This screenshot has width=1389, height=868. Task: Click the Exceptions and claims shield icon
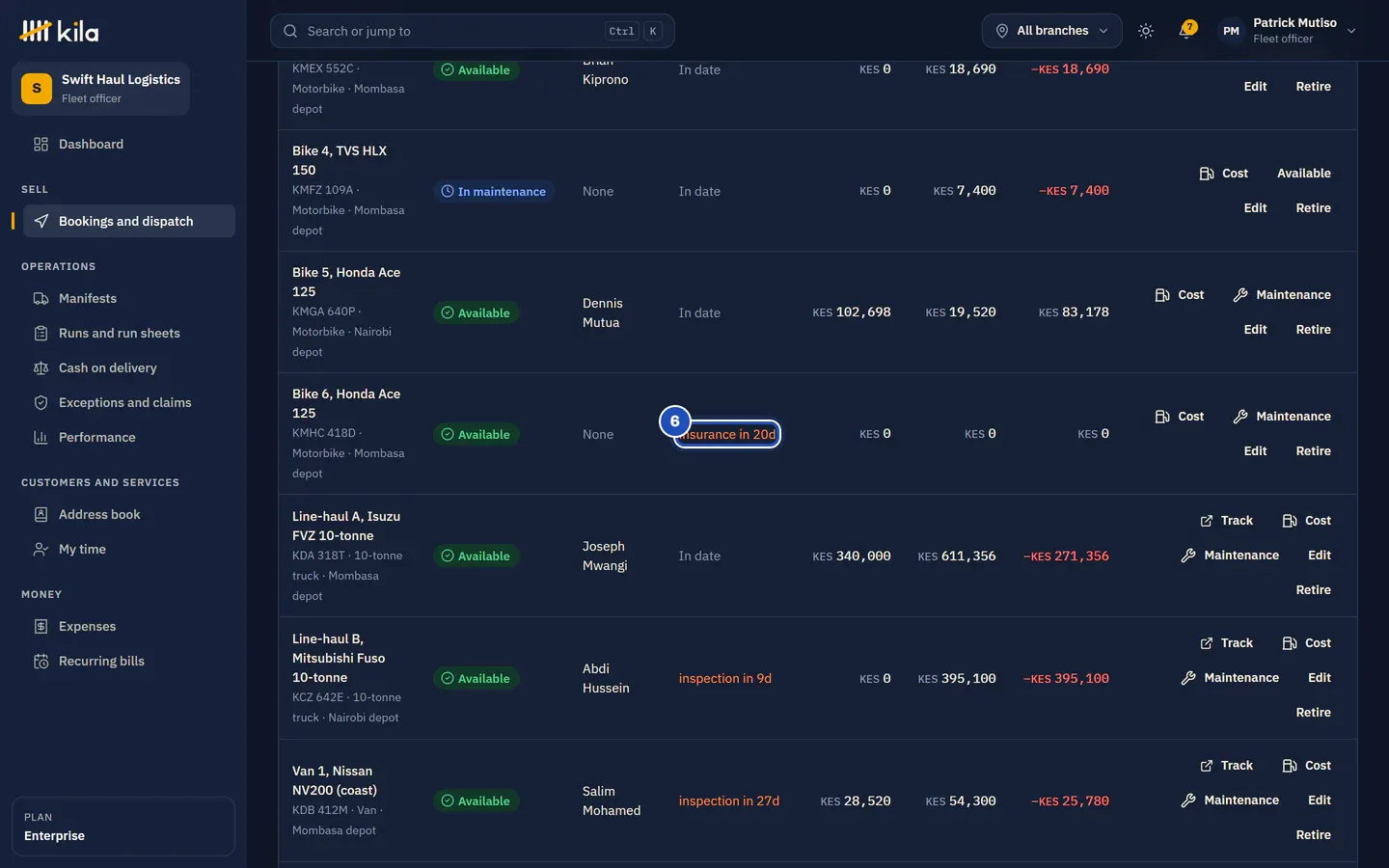coord(41,403)
